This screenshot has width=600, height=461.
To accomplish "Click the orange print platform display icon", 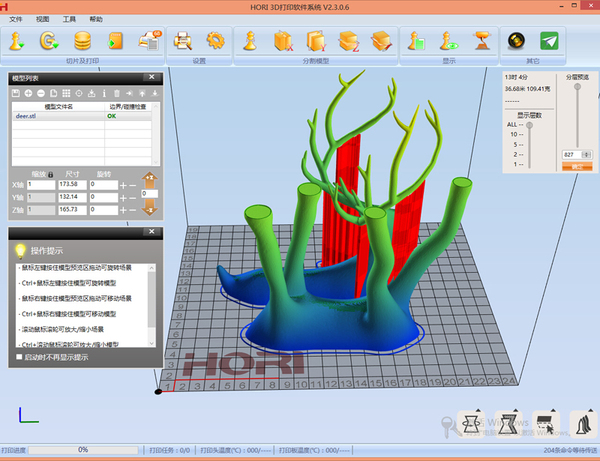I will [x=483, y=41].
